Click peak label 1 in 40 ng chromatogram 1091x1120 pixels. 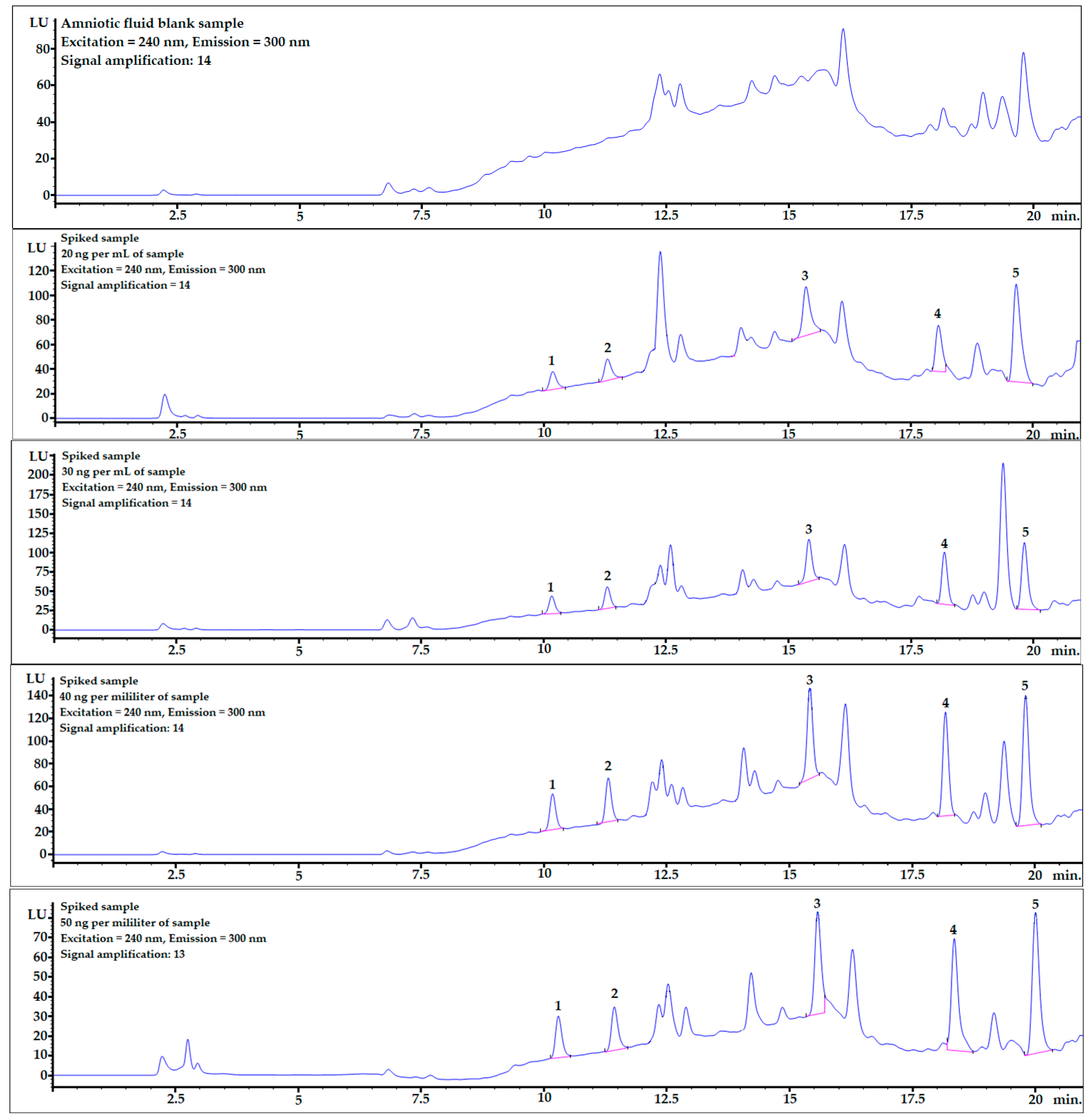coord(552,784)
